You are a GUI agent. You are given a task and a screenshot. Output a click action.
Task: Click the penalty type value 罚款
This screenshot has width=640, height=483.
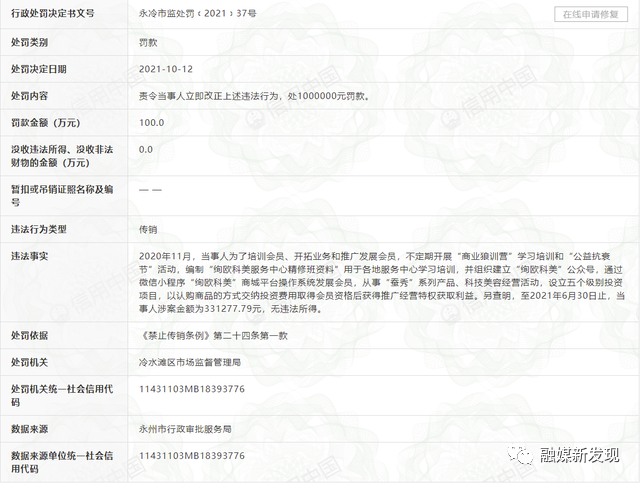click(x=148, y=42)
